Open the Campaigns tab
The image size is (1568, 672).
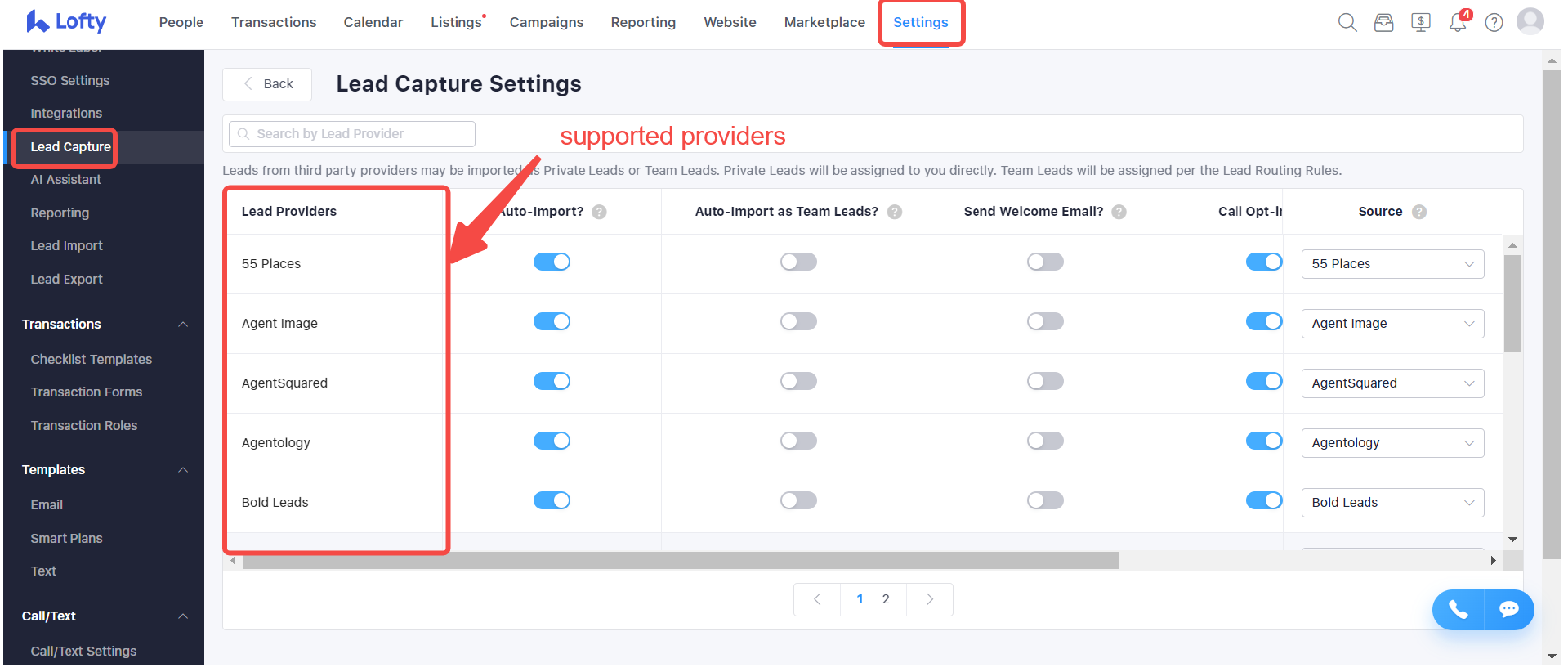pyautogui.click(x=547, y=23)
